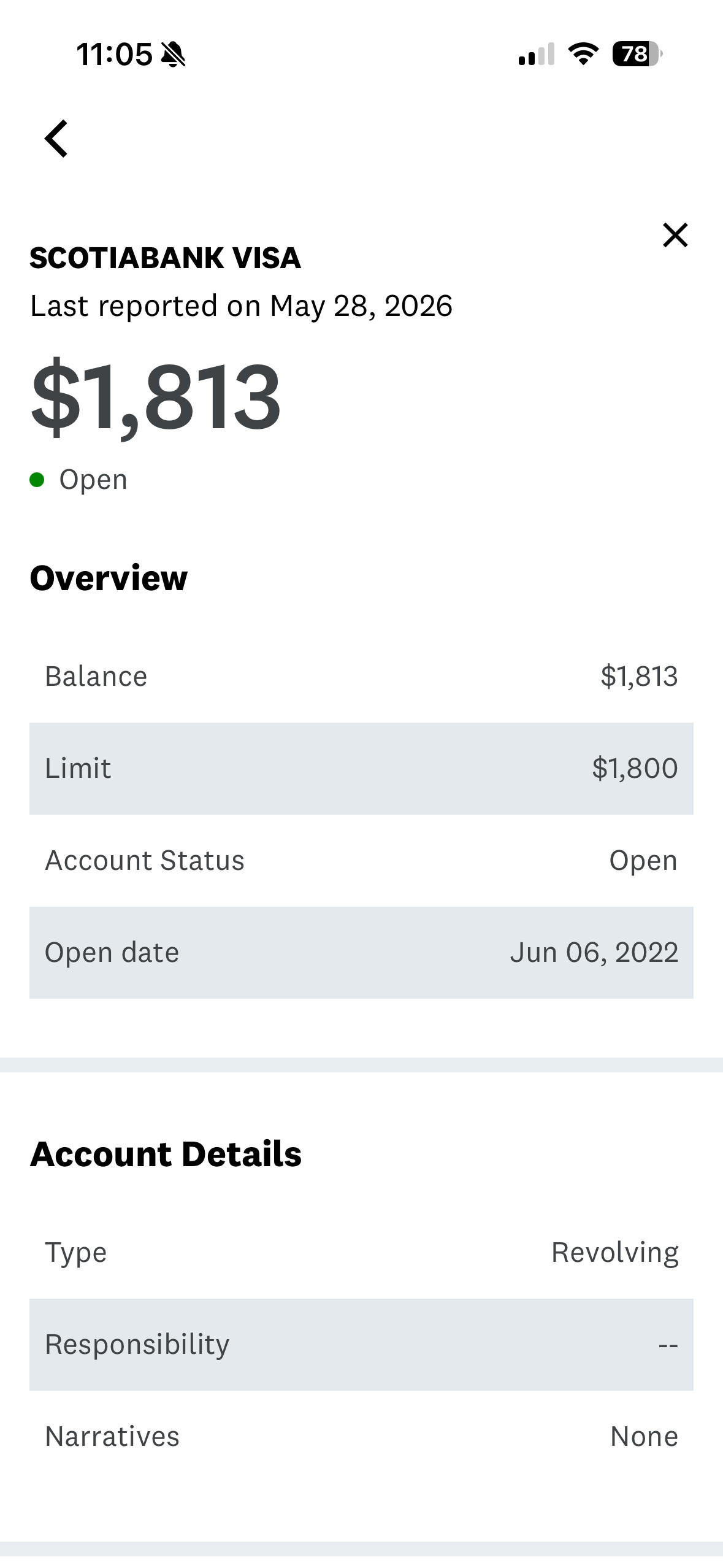Select the Limit row showing $1,800
The width and height of the screenshot is (723, 1568).
(361, 769)
